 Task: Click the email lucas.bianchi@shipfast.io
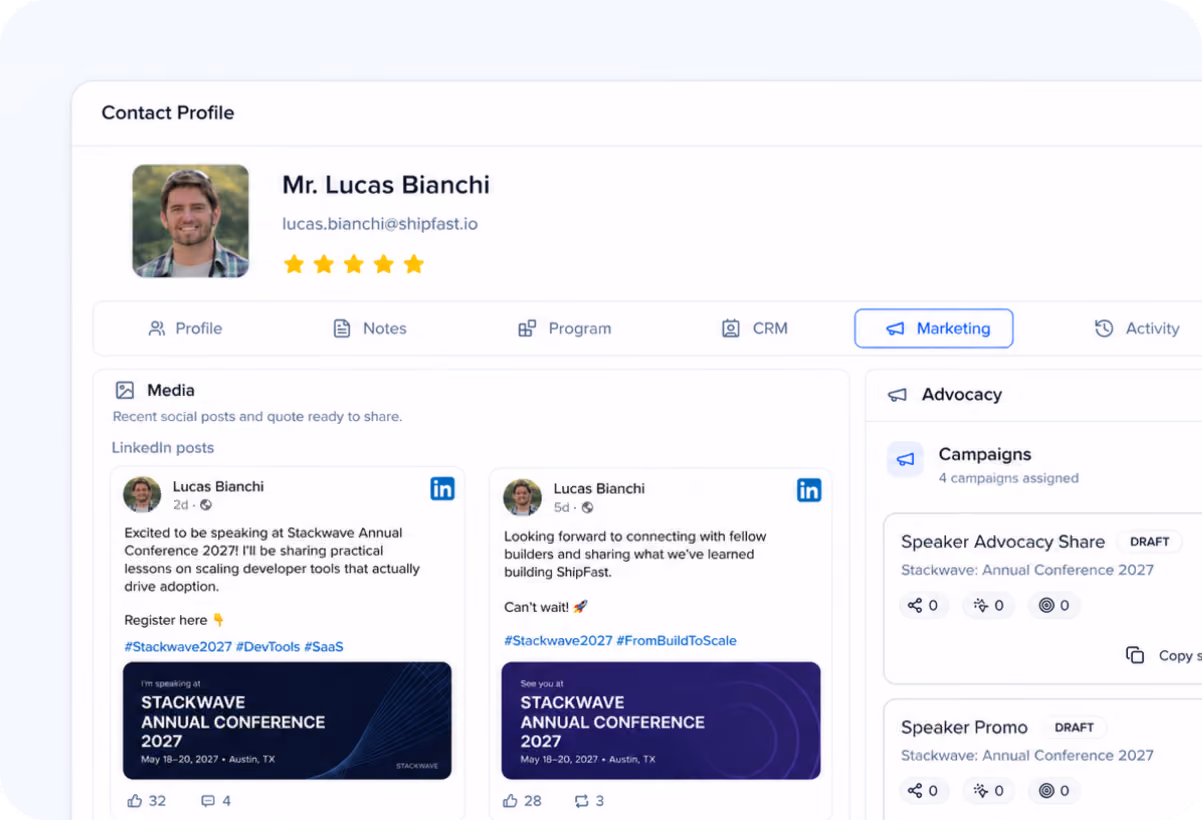[x=380, y=224]
